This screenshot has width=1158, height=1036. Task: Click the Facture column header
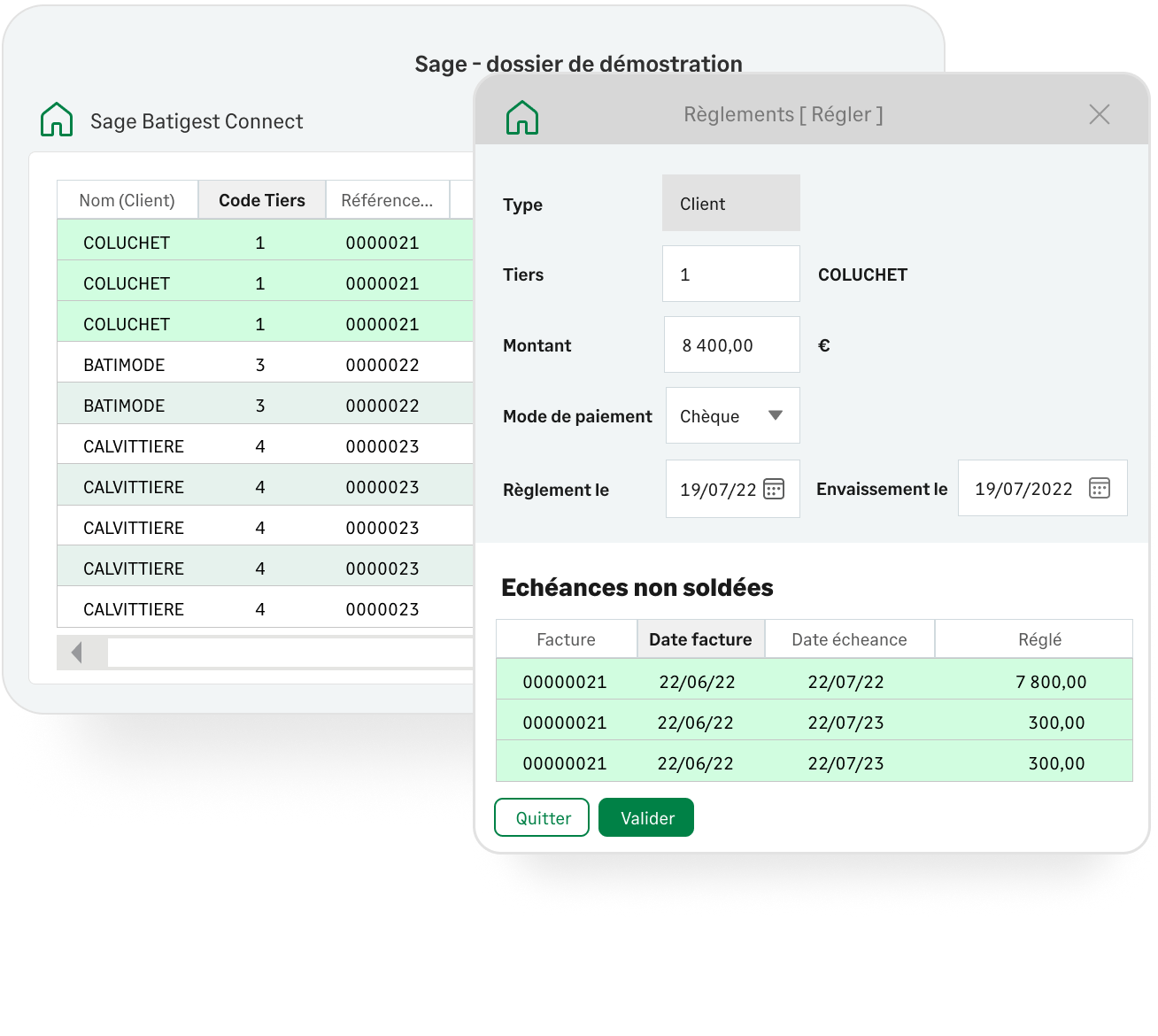567,639
